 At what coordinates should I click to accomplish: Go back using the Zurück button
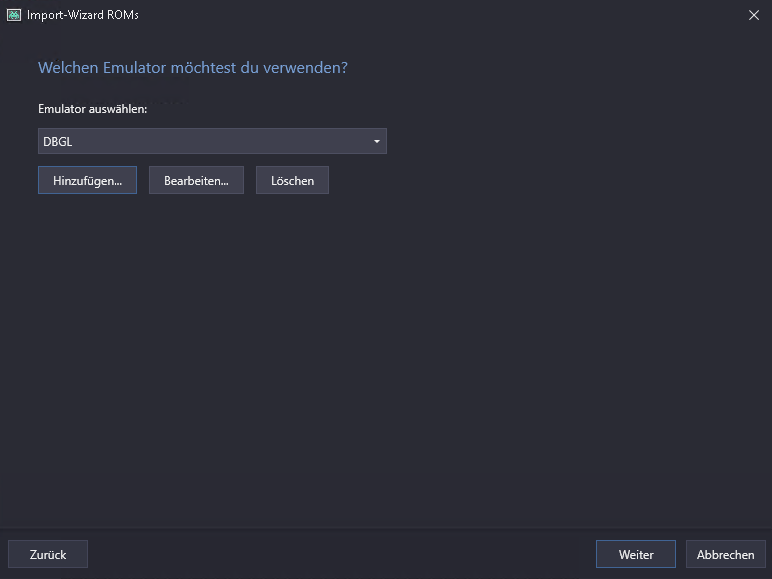click(x=48, y=554)
